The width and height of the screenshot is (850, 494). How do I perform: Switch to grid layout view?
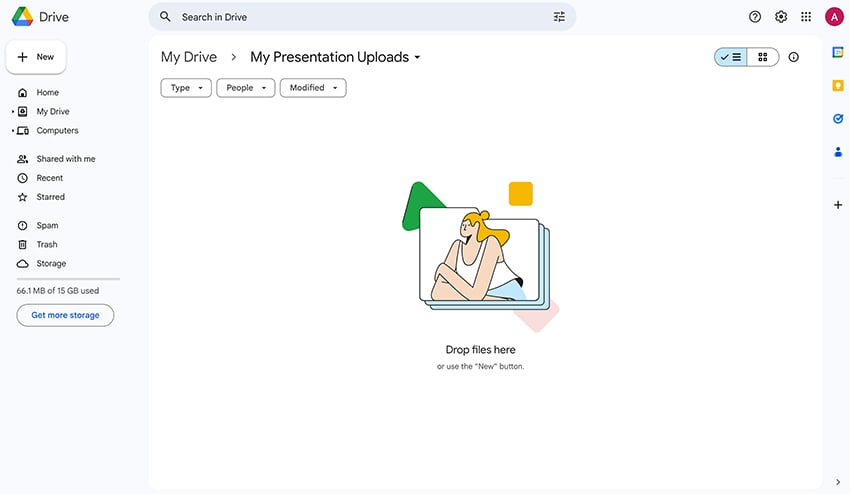coord(763,58)
